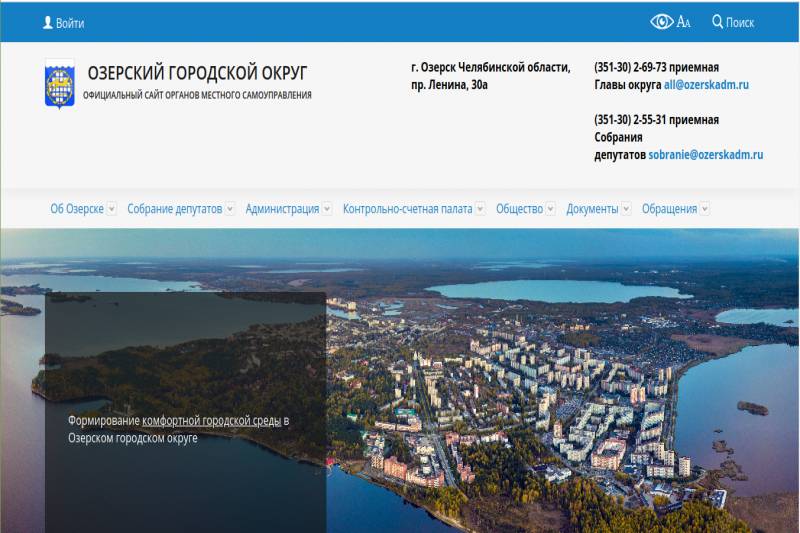
Task: Open the Обращения menu item
Action: (669, 209)
